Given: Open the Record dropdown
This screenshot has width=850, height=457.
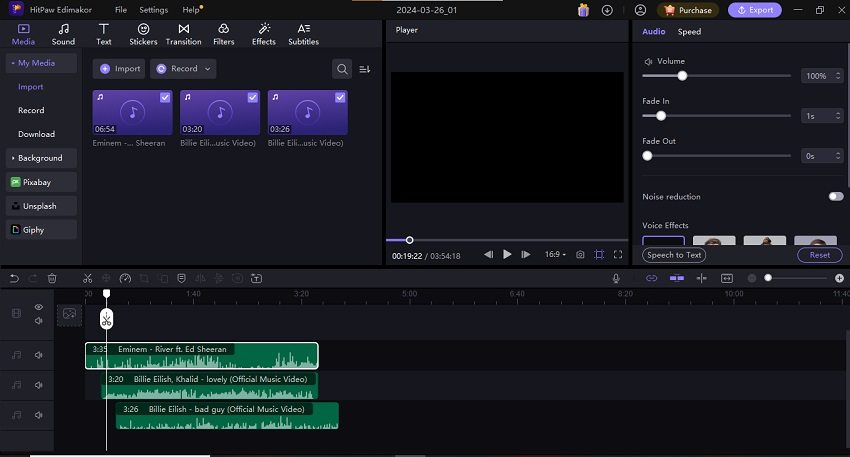Looking at the screenshot, I should coord(183,69).
